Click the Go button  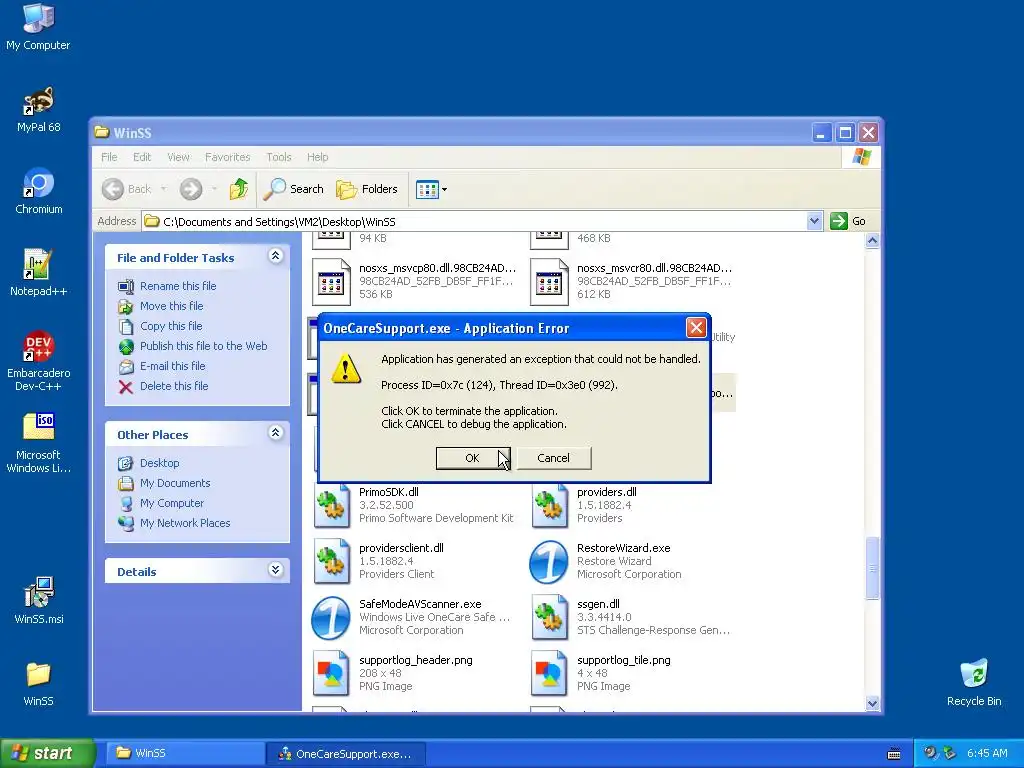click(x=848, y=221)
